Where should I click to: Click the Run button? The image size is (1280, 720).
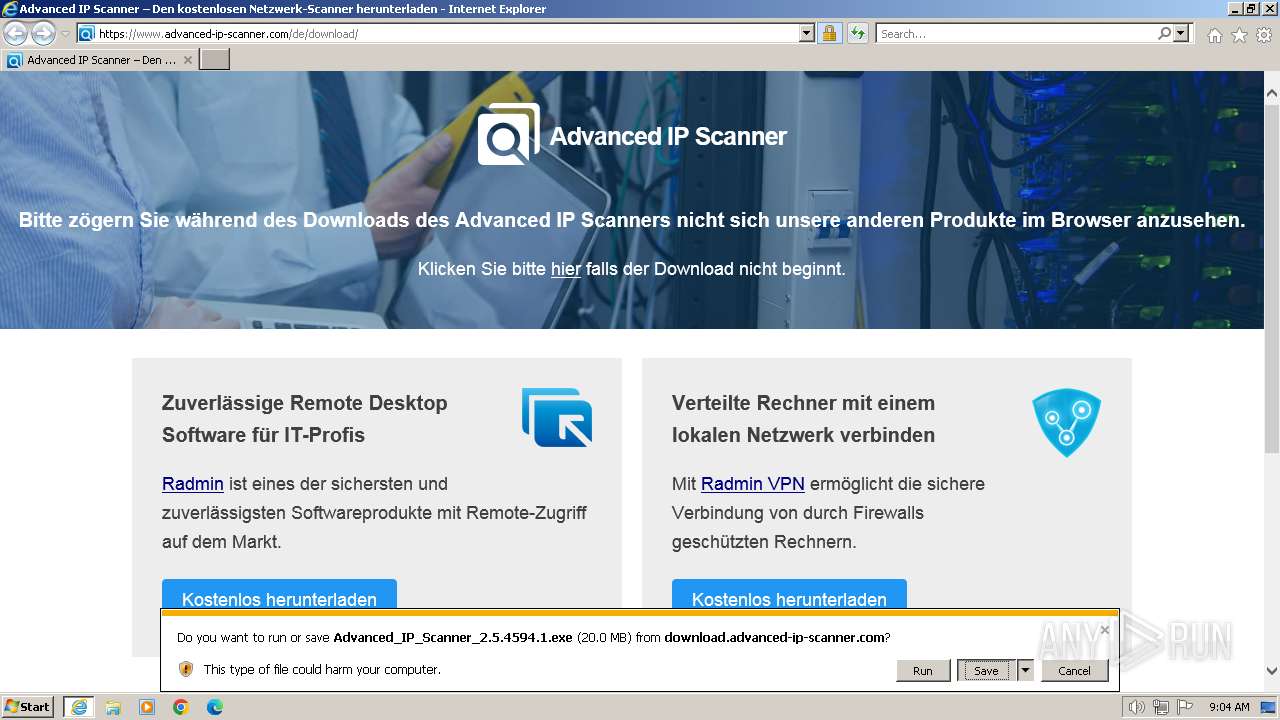[x=923, y=670]
